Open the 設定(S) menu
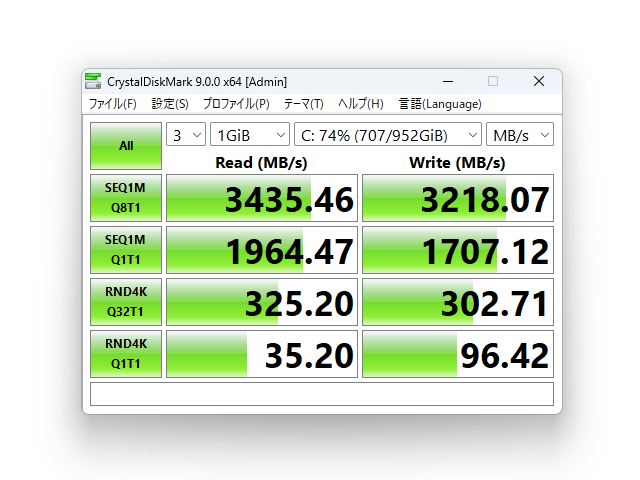 pos(170,104)
